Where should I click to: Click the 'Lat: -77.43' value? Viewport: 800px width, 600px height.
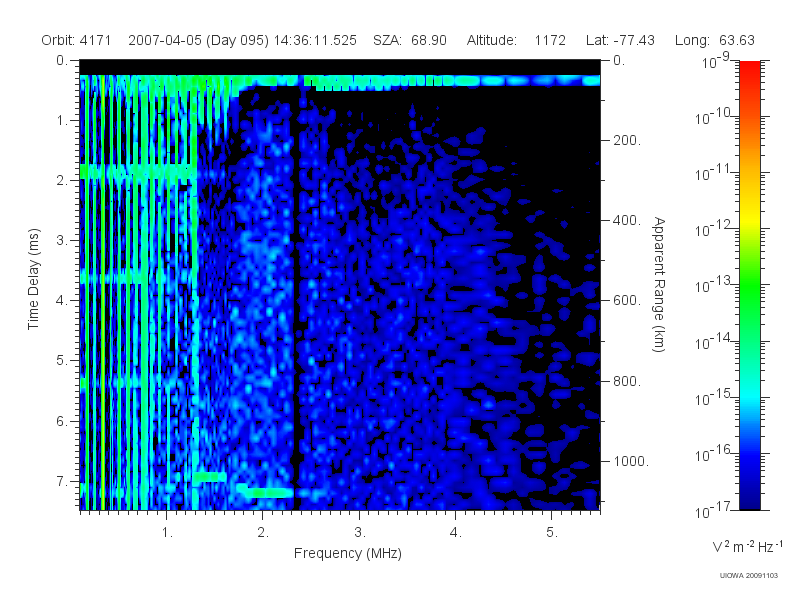[x=620, y=40]
